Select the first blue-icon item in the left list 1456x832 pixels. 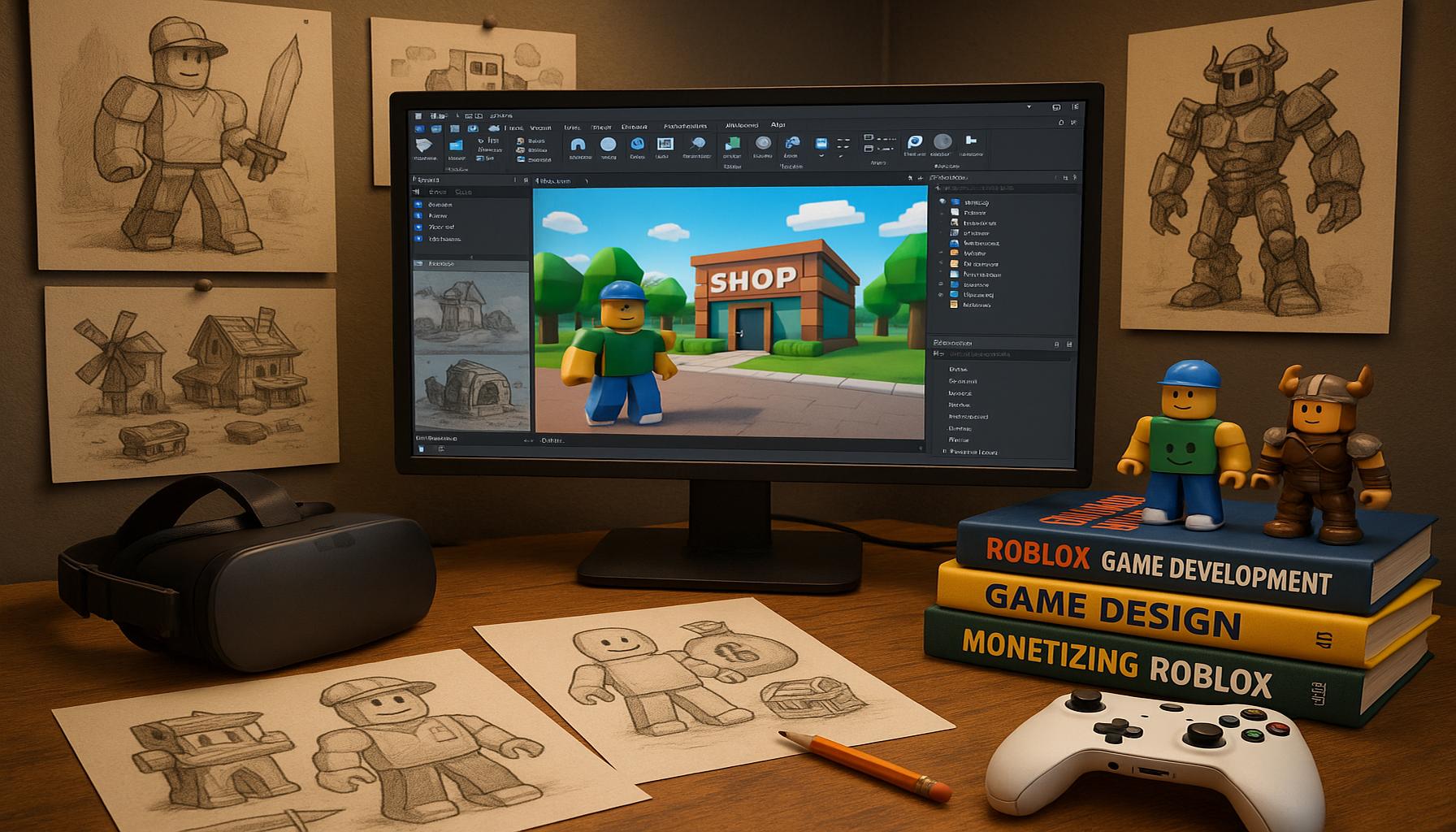[419, 206]
